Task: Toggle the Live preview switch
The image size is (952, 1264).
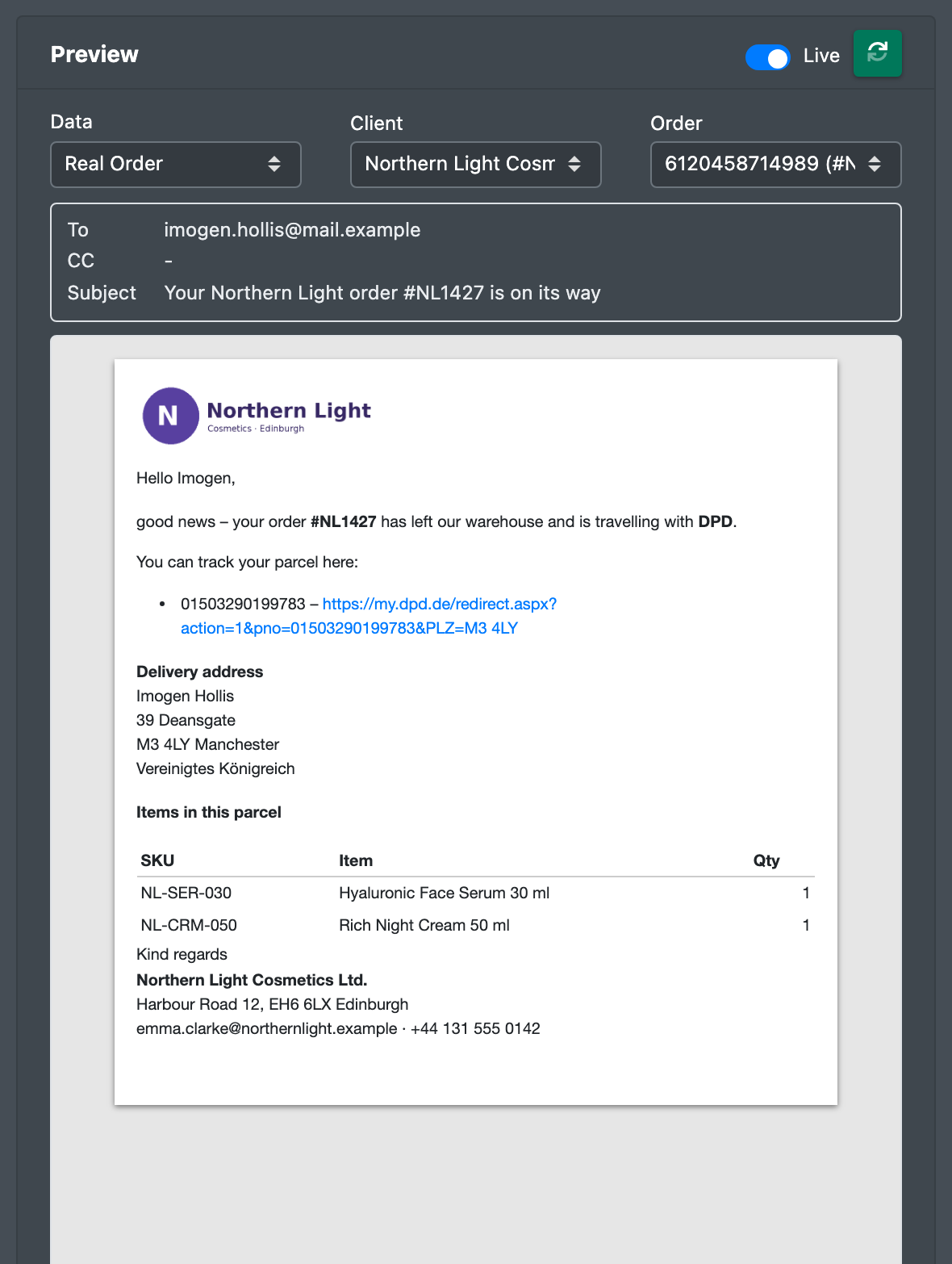Action: (x=767, y=57)
